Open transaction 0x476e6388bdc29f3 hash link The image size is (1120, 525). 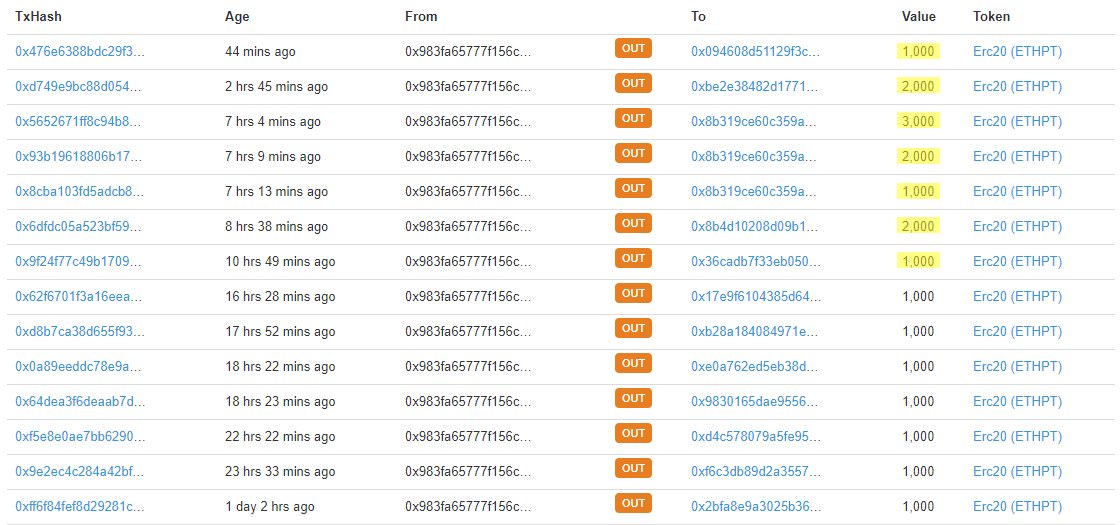coord(80,51)
